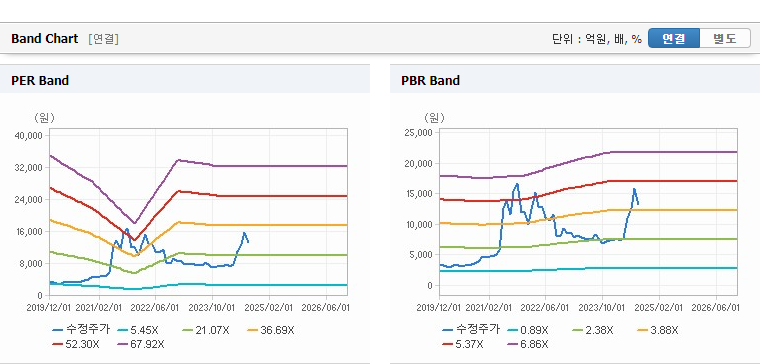
Task: Click 2019/12/01 date on PER Band axis
Action: pyautogui.click(x=49, y=308)
